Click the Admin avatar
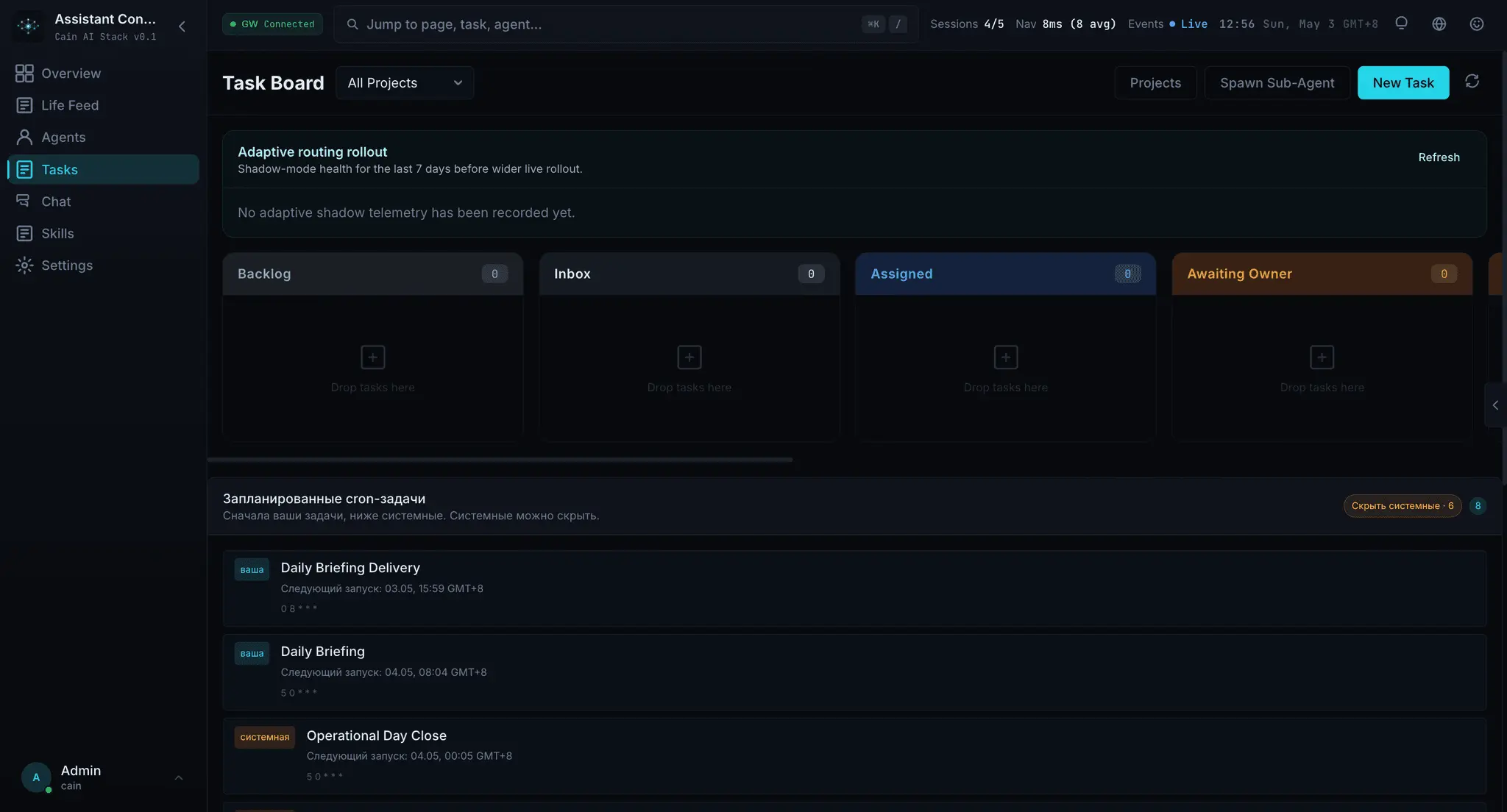The image size is (1507, 812). coord(36,777)
